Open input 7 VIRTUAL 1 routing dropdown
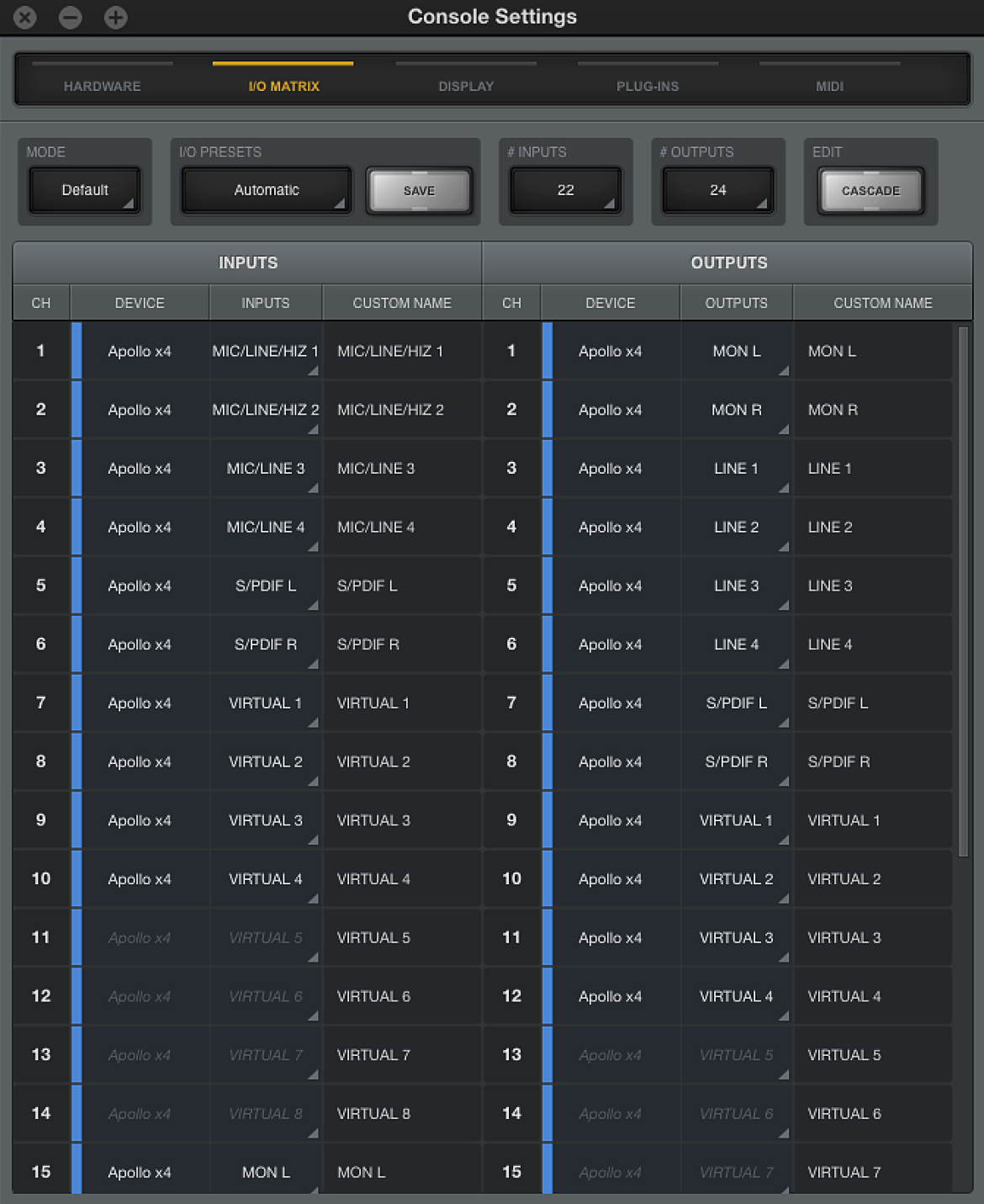984x1204 pixels. click(266, 703)
